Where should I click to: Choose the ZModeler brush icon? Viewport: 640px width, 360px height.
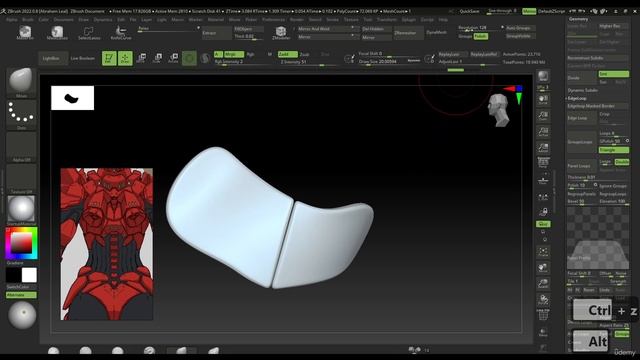point(281,33)
